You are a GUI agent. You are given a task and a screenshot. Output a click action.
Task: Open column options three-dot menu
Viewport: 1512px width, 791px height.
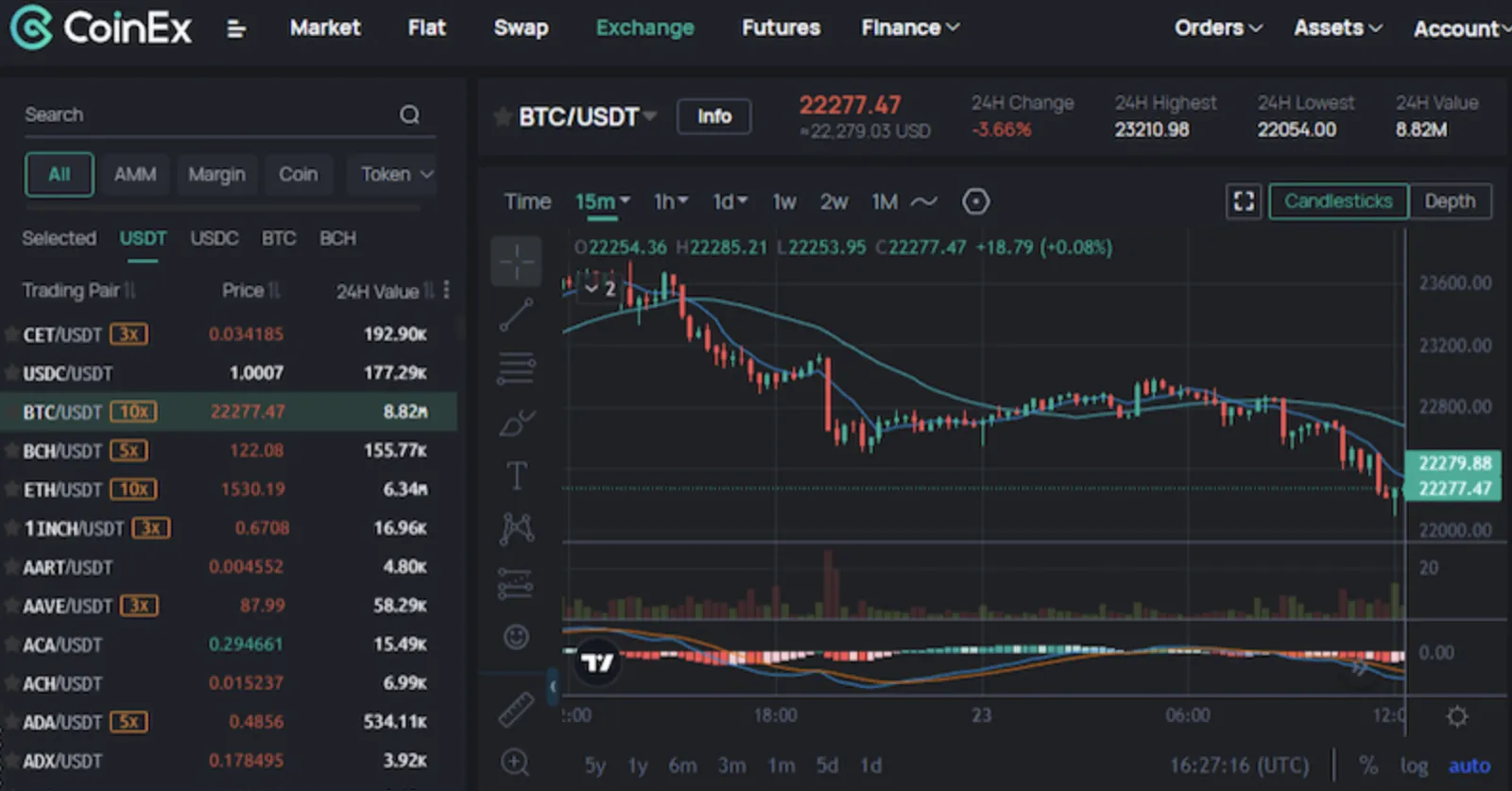point(446,290)
